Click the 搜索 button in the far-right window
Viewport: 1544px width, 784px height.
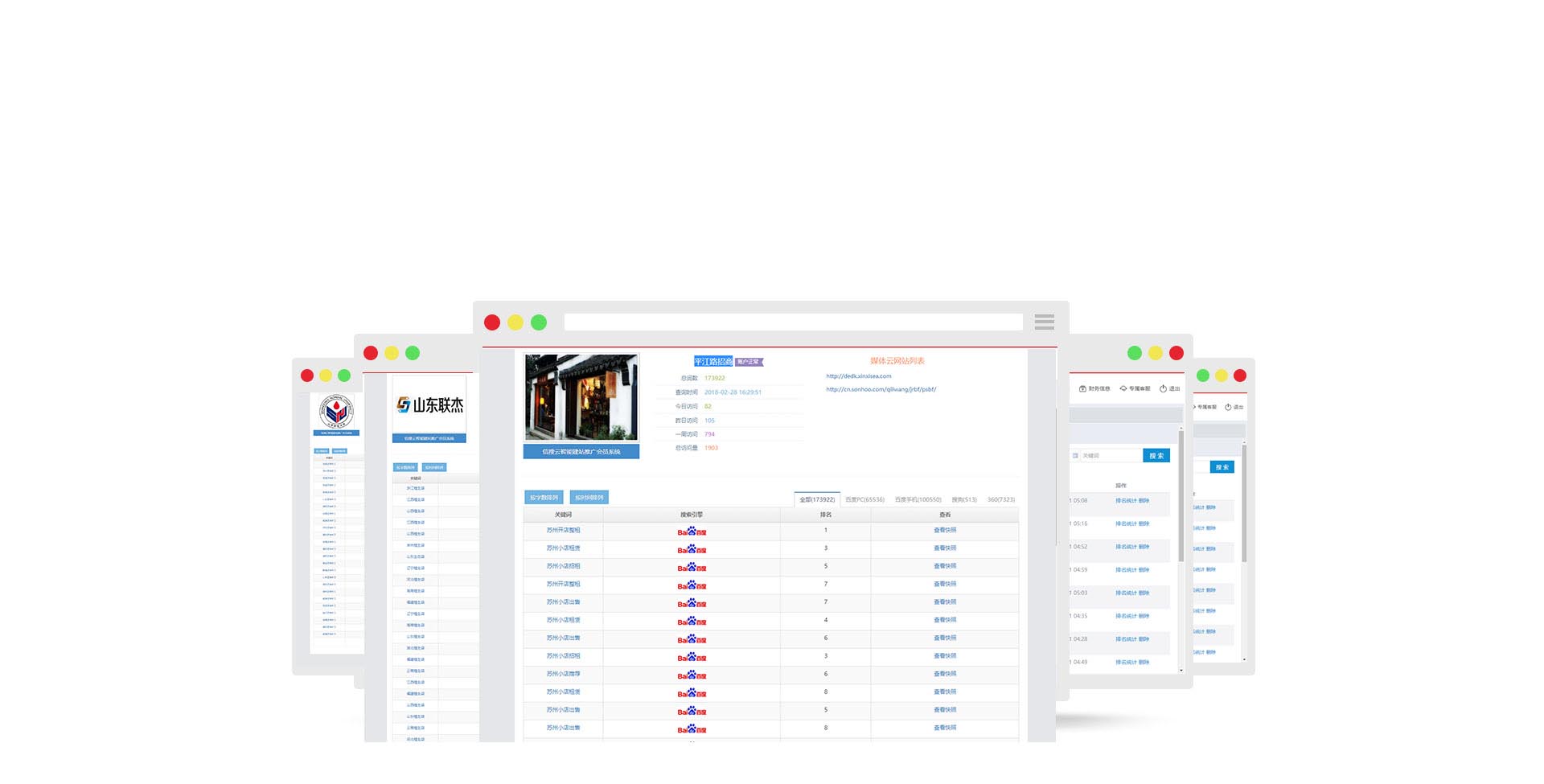[x=1222, y=467]
